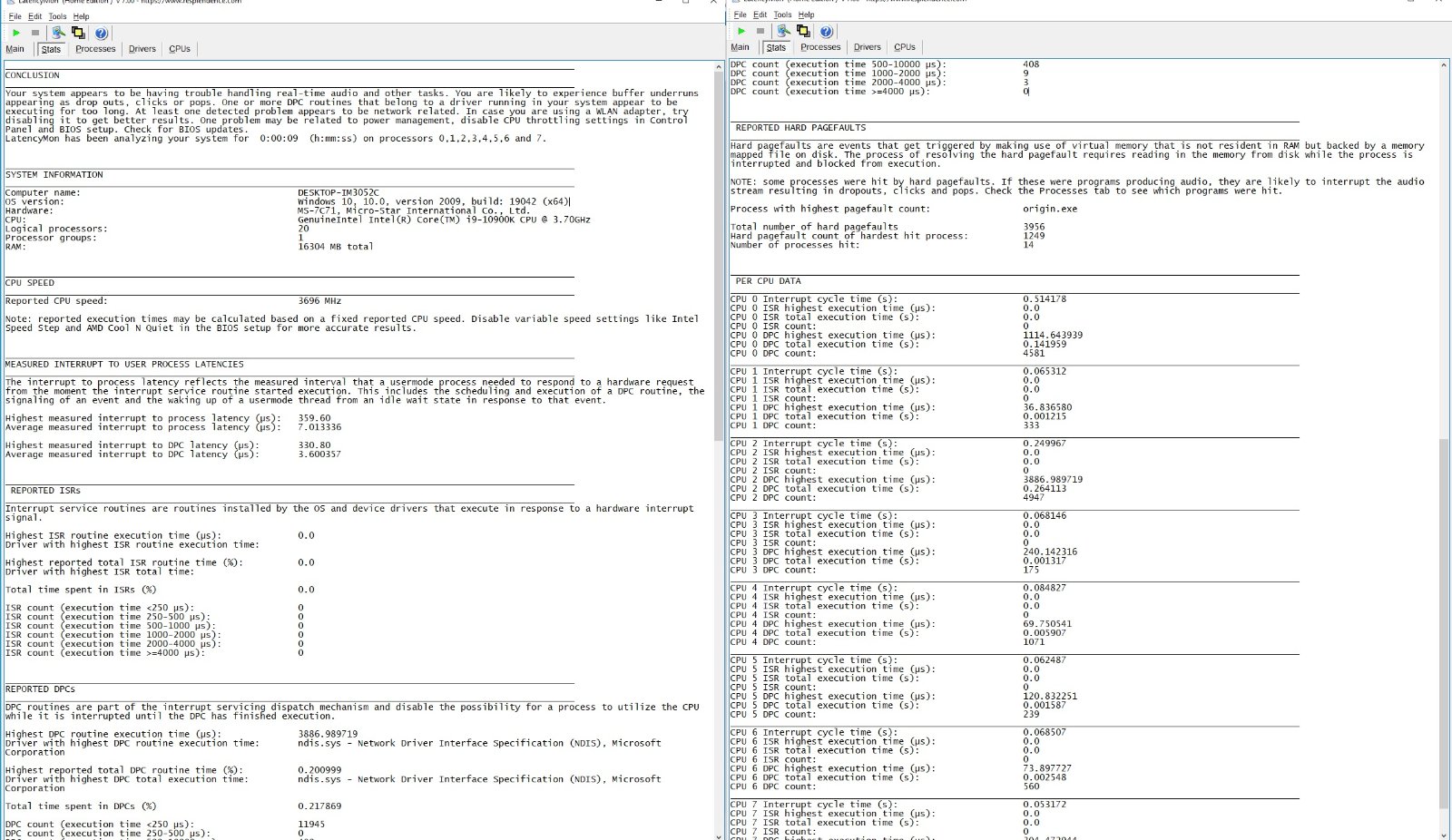Click gray stop monitor icon in left window
1452x840 pixels.
click(x=35, y=33)
